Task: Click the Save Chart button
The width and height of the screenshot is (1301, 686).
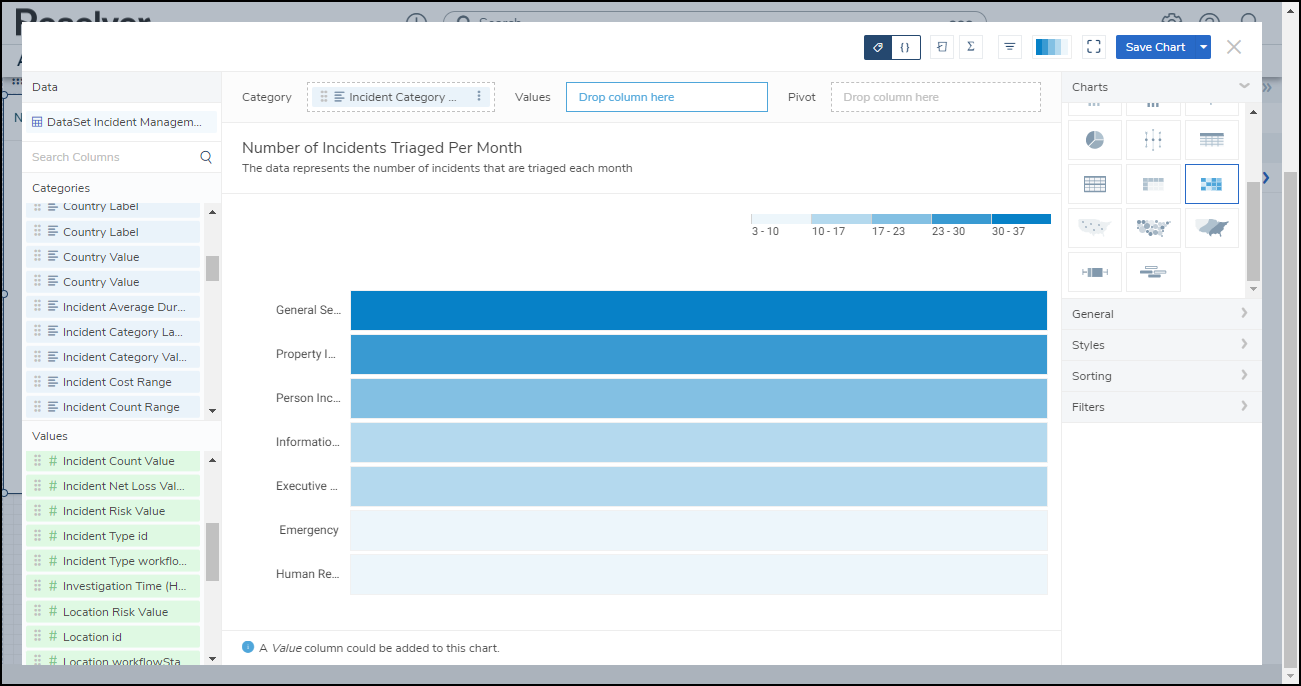Action: pyautogui.click(x=1155, y=47)
